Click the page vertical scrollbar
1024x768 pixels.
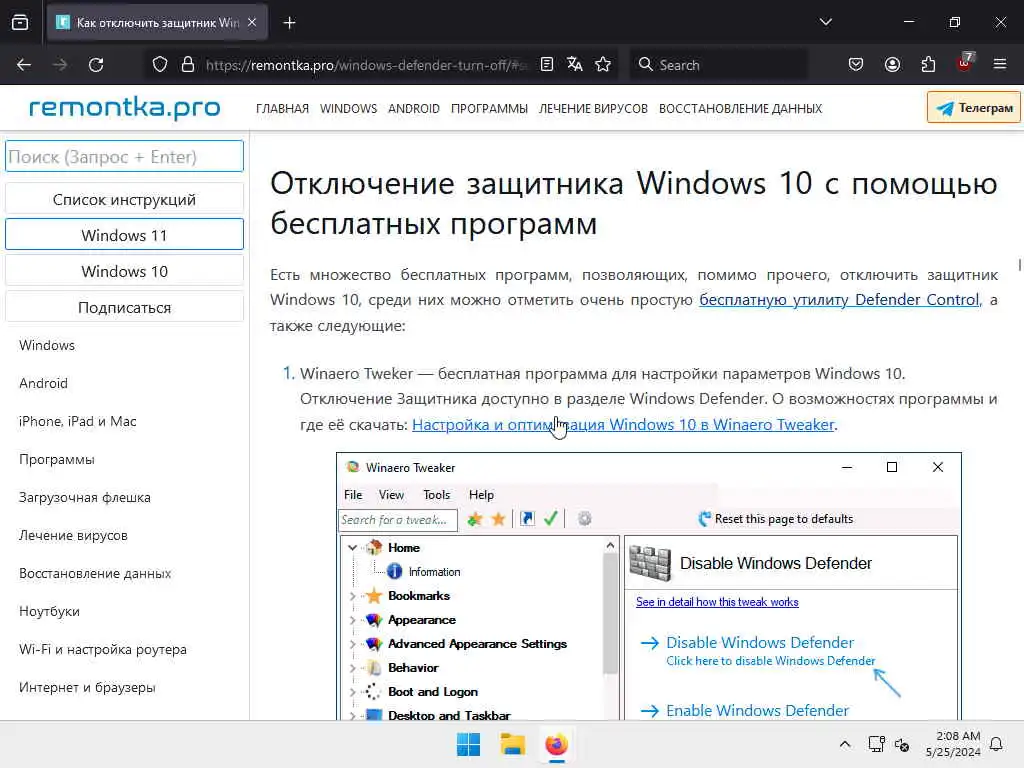[1019, 264]
